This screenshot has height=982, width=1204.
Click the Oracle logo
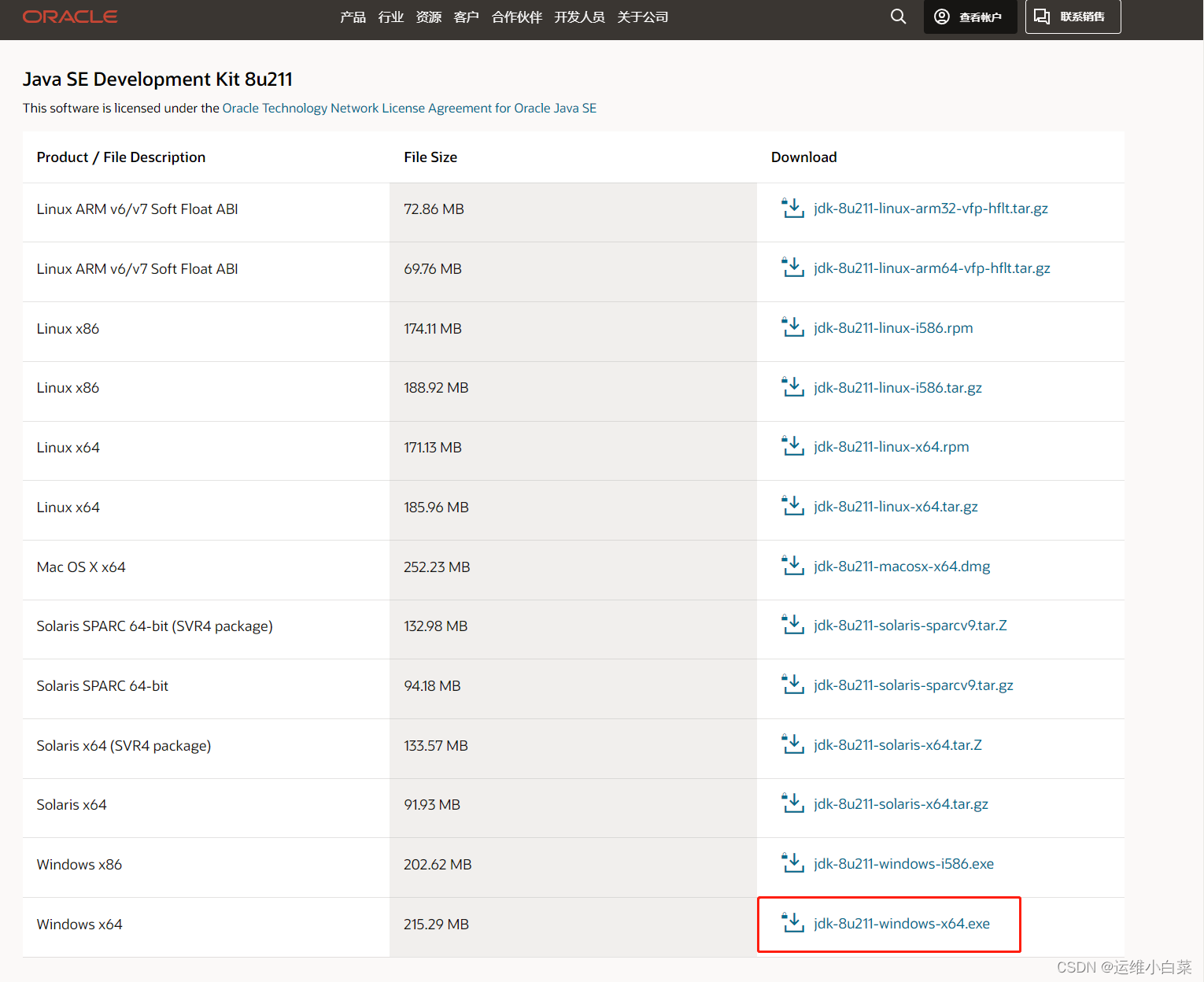[70, 17]
